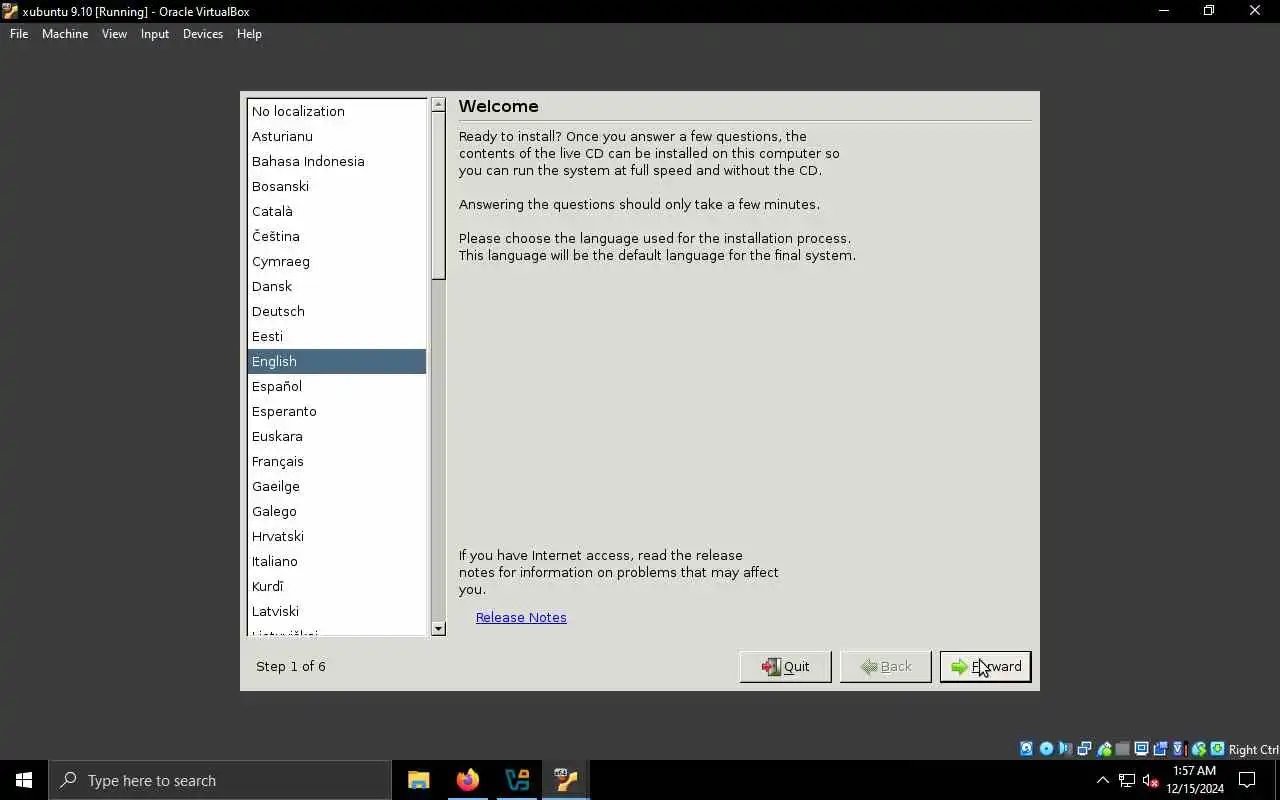Click the language list scroll-up arrow
Image resolution: width=1280 pixels, height=800 pixels.
point(438,104)
